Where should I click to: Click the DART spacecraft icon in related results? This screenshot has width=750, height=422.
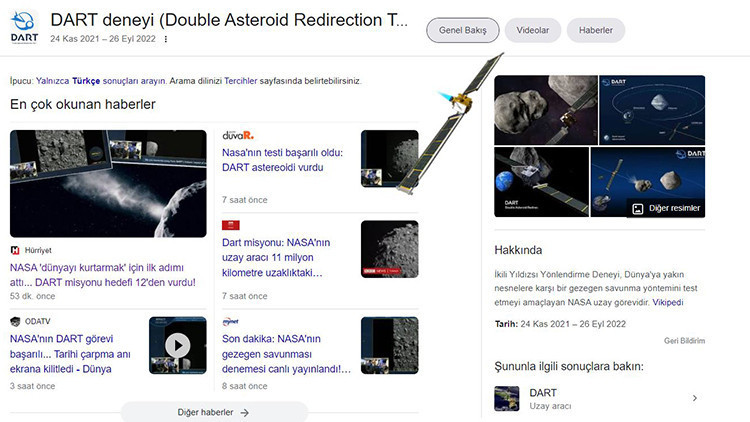point(507,398)
